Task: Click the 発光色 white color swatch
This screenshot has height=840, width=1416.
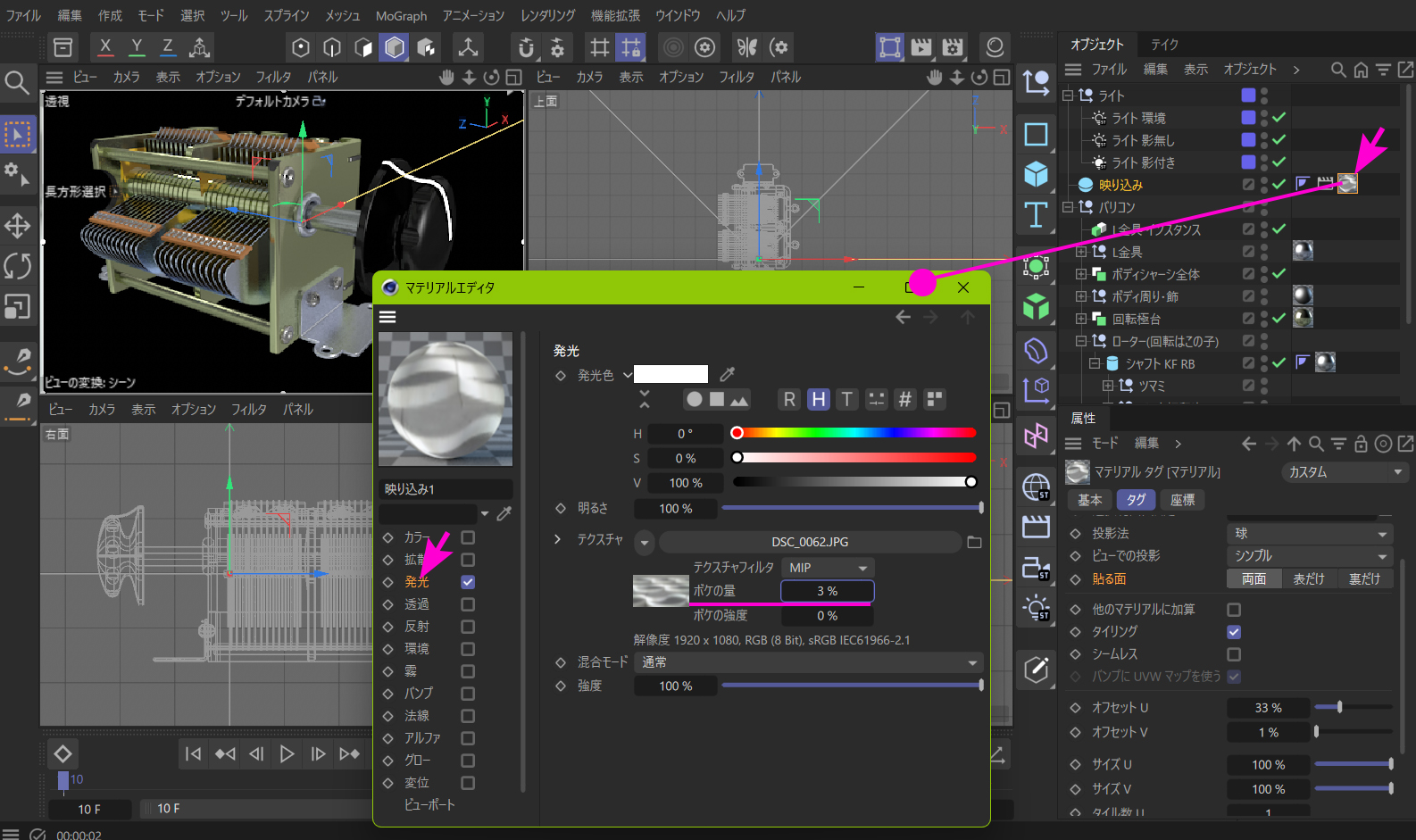Action: click(671, 374)
